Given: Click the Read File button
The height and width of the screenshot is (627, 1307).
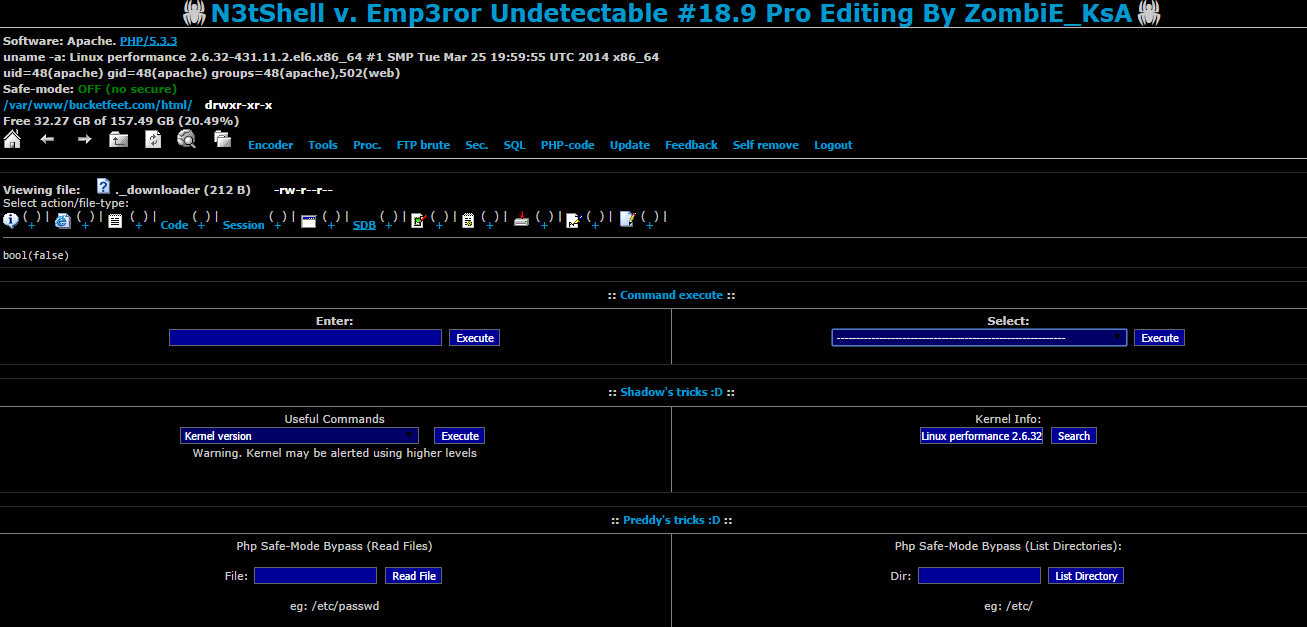Looking at the screenshot, I should [x=414, y=576].
